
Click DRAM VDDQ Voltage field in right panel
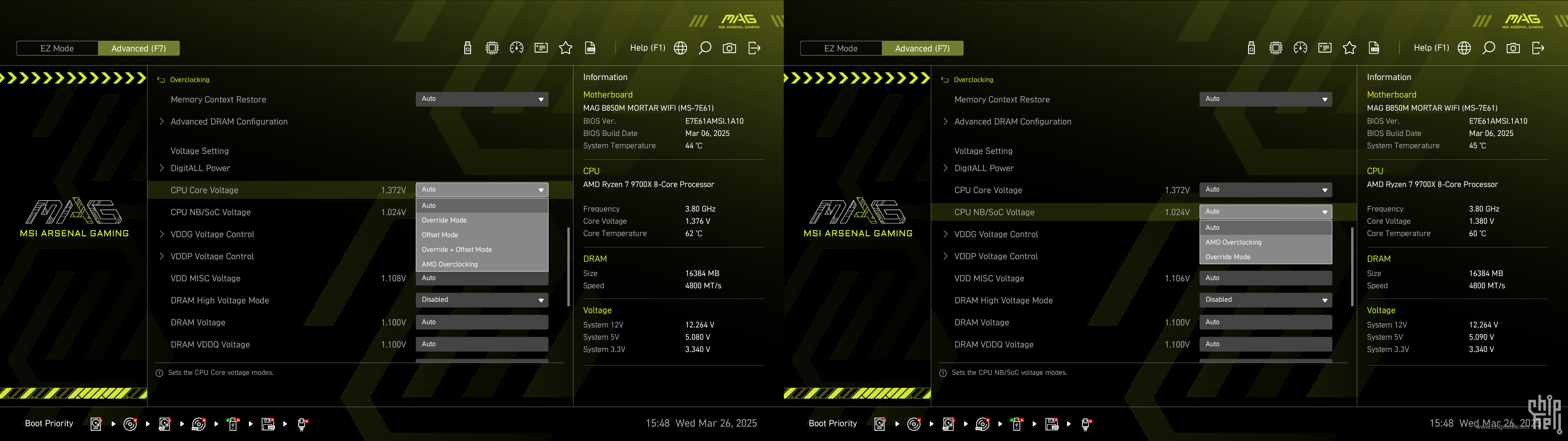(1266, 344)
